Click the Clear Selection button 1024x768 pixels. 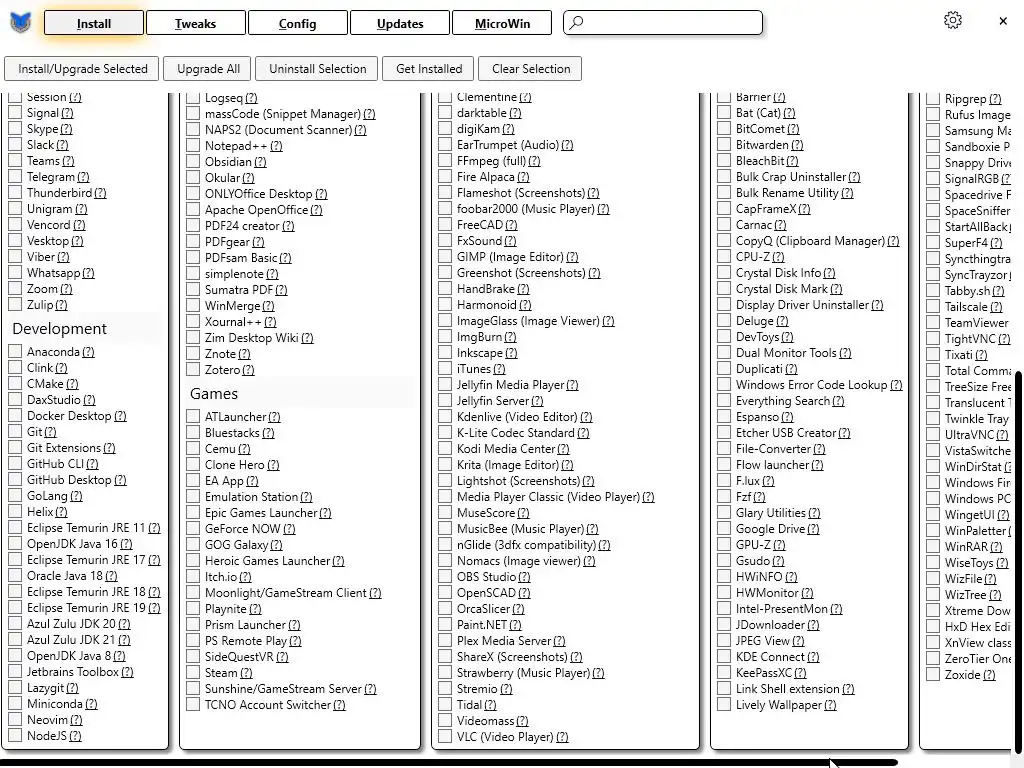(530, 69)
